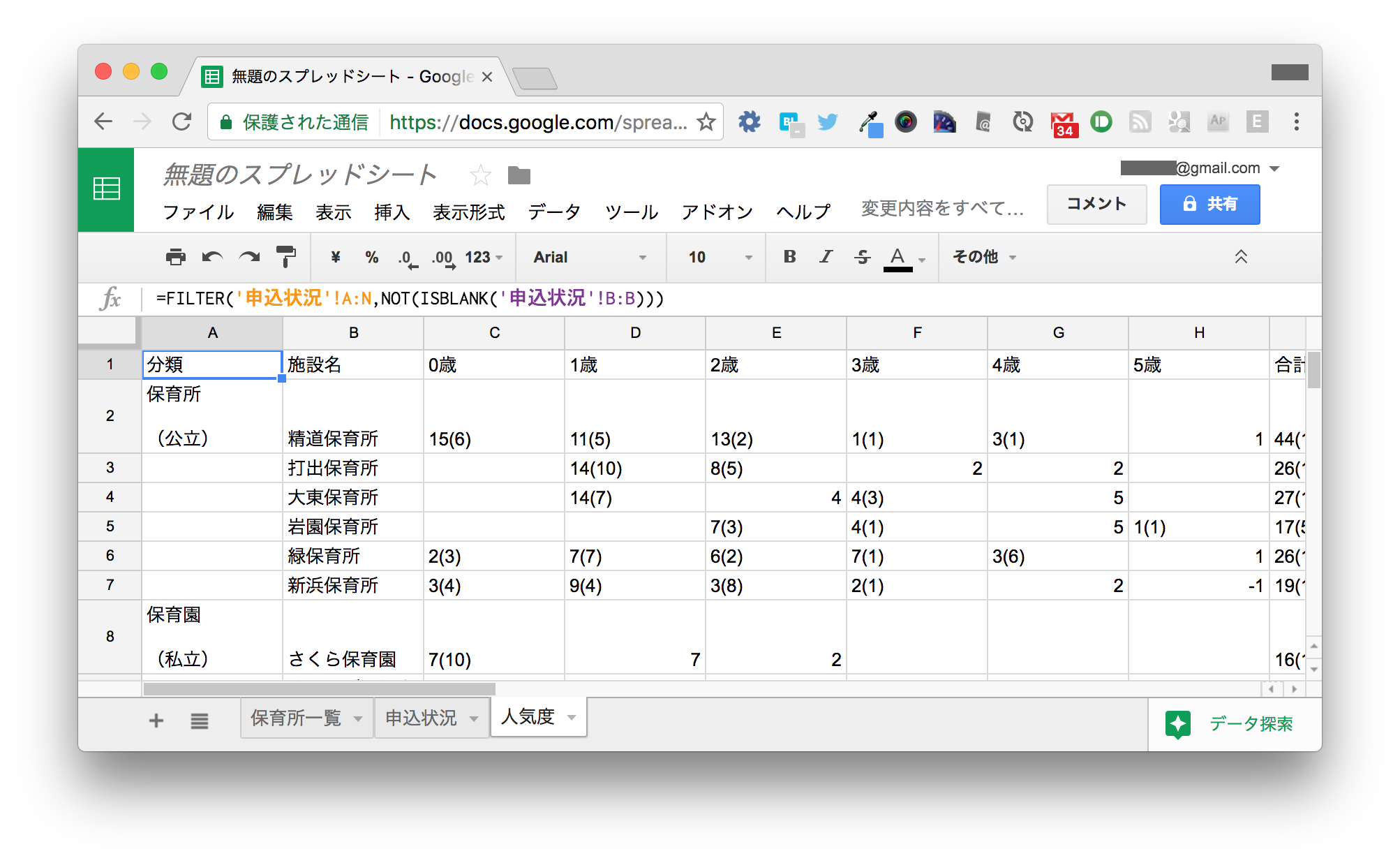Select cell 精道保育所
Screen dimensions: 1400x863
[353, 416]
